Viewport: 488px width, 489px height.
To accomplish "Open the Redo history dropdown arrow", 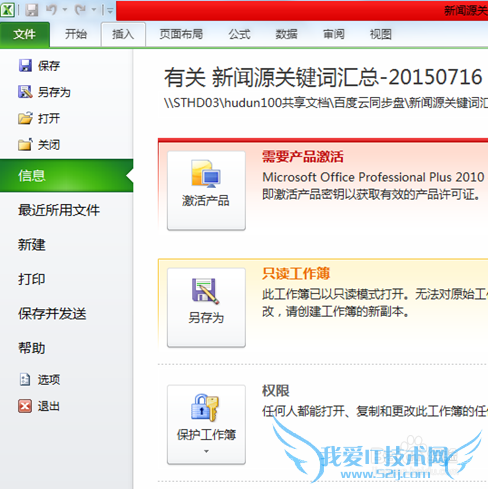I will point(94,10).
